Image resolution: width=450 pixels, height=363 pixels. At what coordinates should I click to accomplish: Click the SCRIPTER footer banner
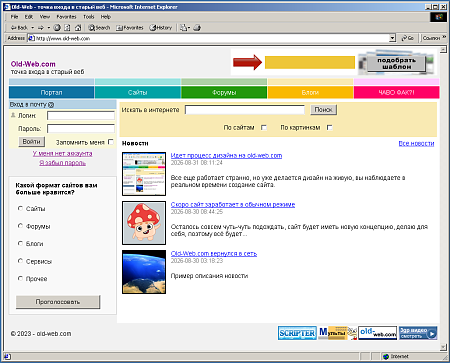point(297,333)
